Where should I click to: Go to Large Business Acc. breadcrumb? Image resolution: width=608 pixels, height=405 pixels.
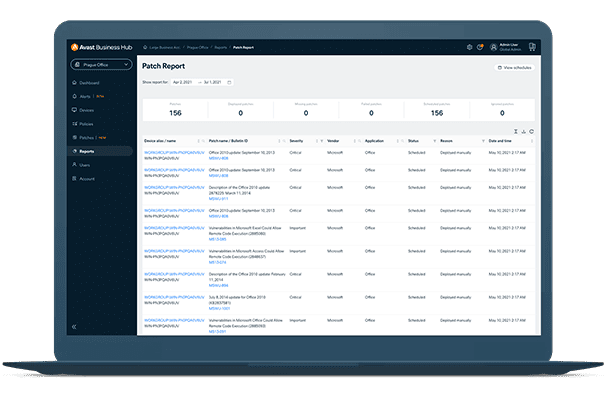tap(165, 47)
